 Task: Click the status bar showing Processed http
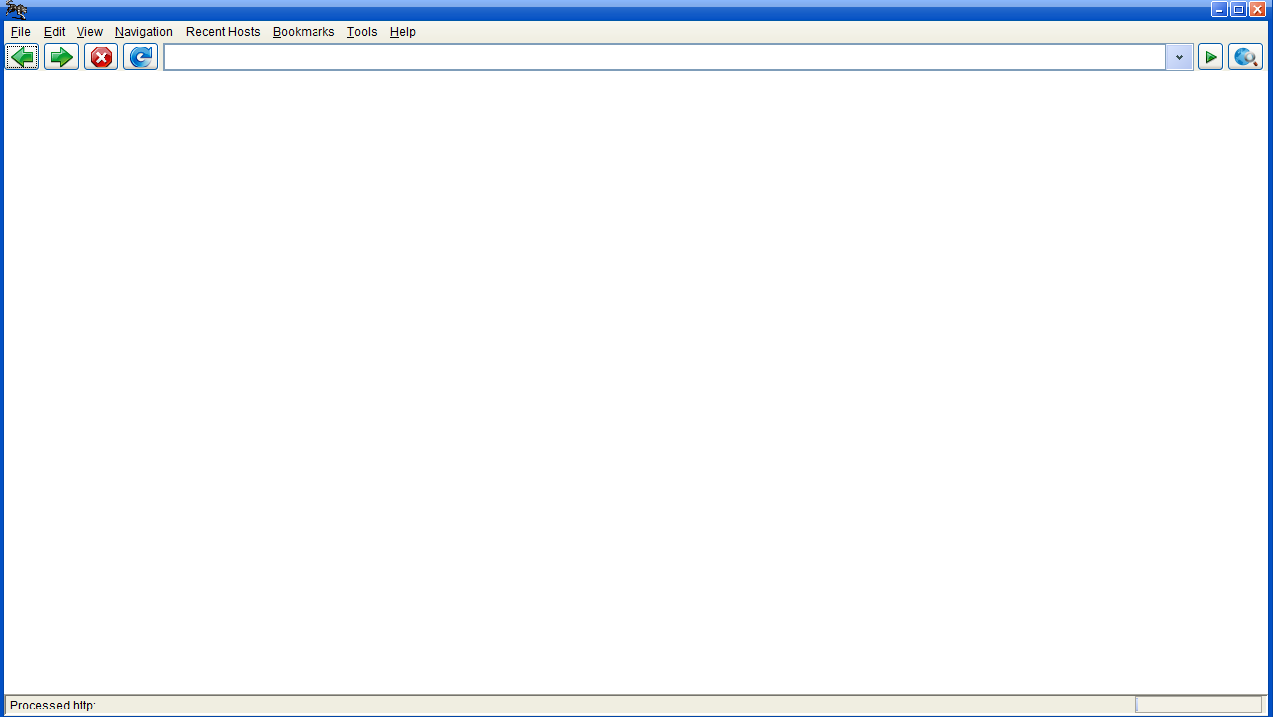click(x=400, y=706)
